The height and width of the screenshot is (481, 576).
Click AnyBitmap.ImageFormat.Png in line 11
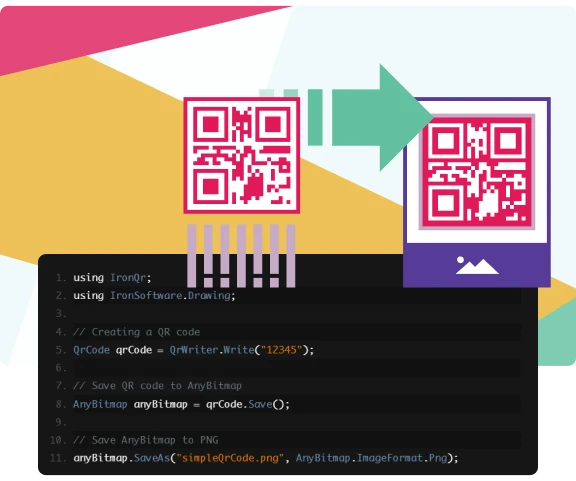tap(371, 458)
